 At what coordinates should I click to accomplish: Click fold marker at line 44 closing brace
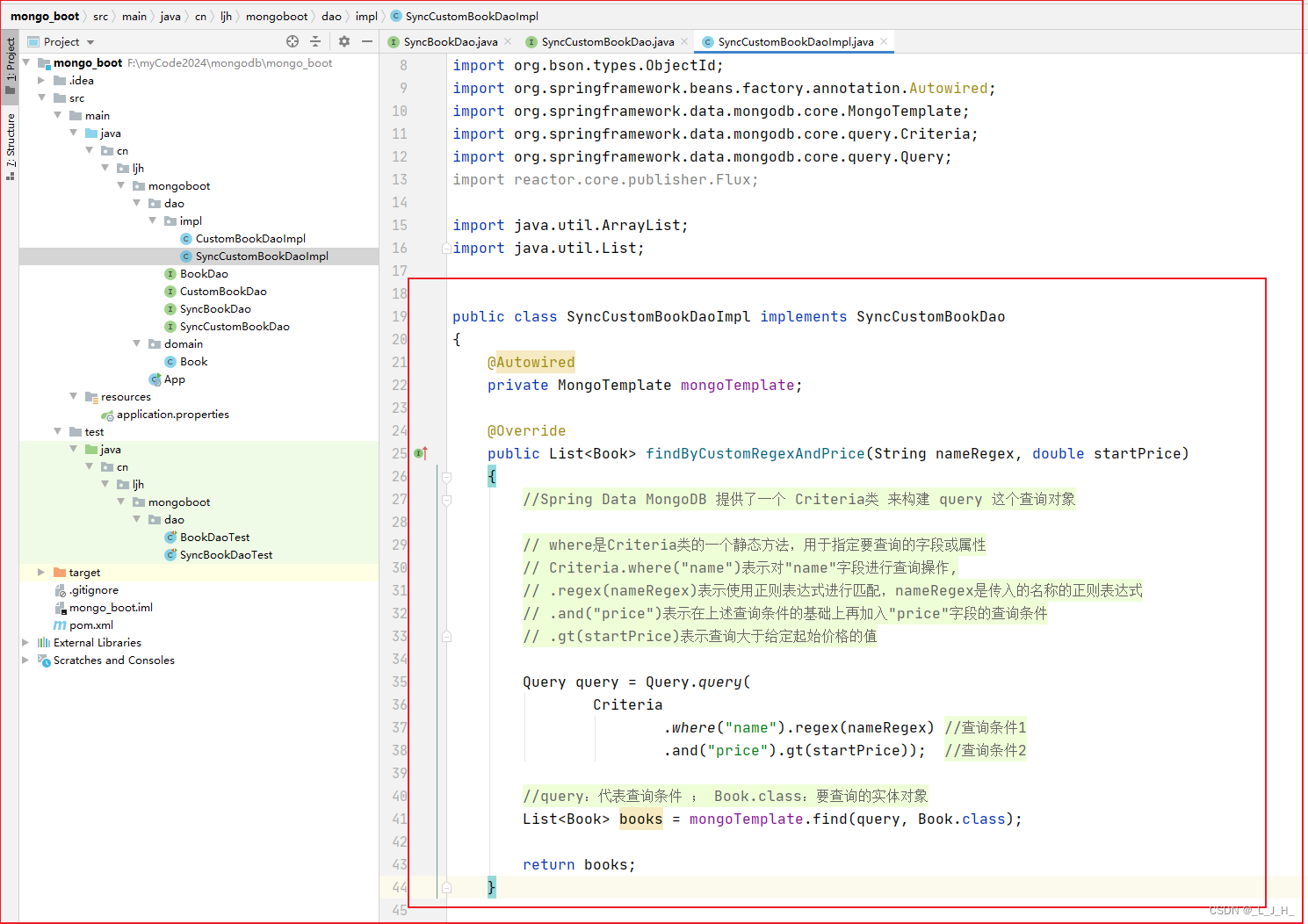coord(446,888)
